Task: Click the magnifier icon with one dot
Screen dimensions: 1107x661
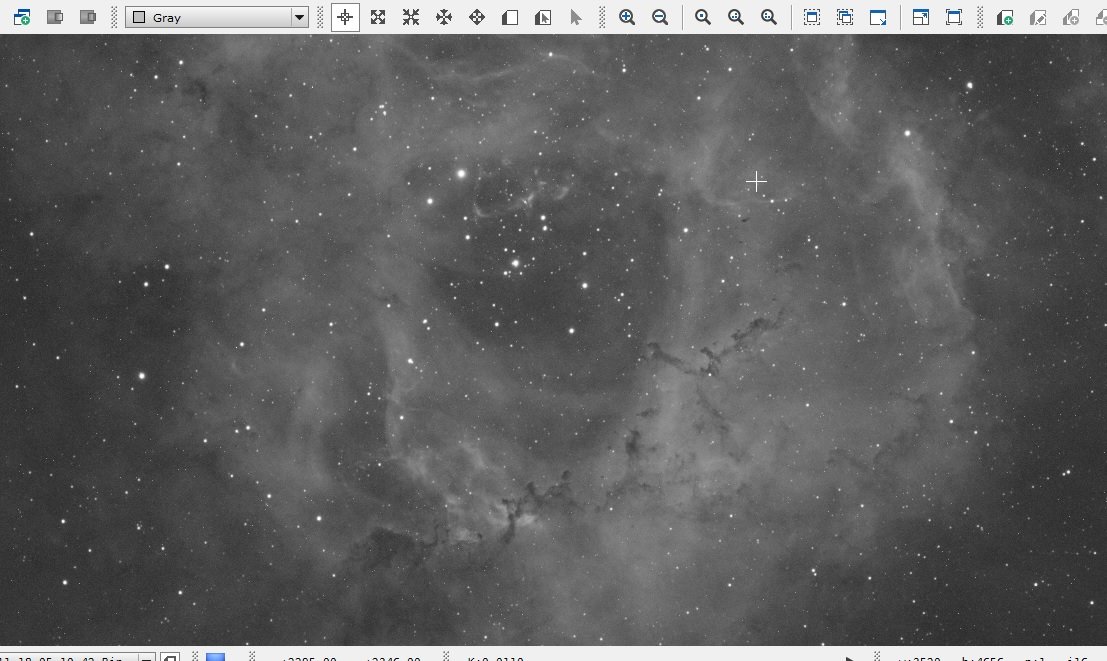Action: [x=702, y=17]
